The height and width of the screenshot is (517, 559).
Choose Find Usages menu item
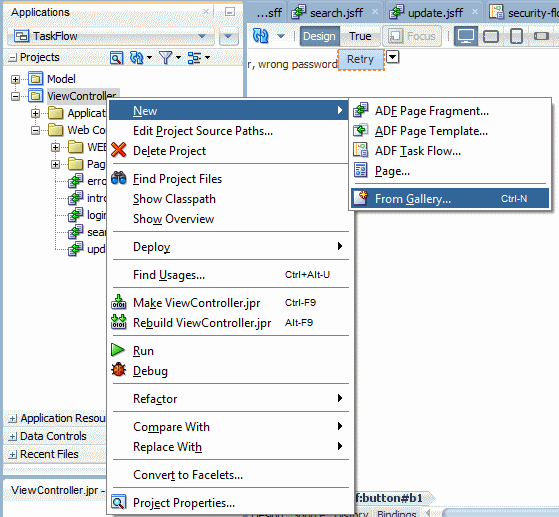click(229, 275)
